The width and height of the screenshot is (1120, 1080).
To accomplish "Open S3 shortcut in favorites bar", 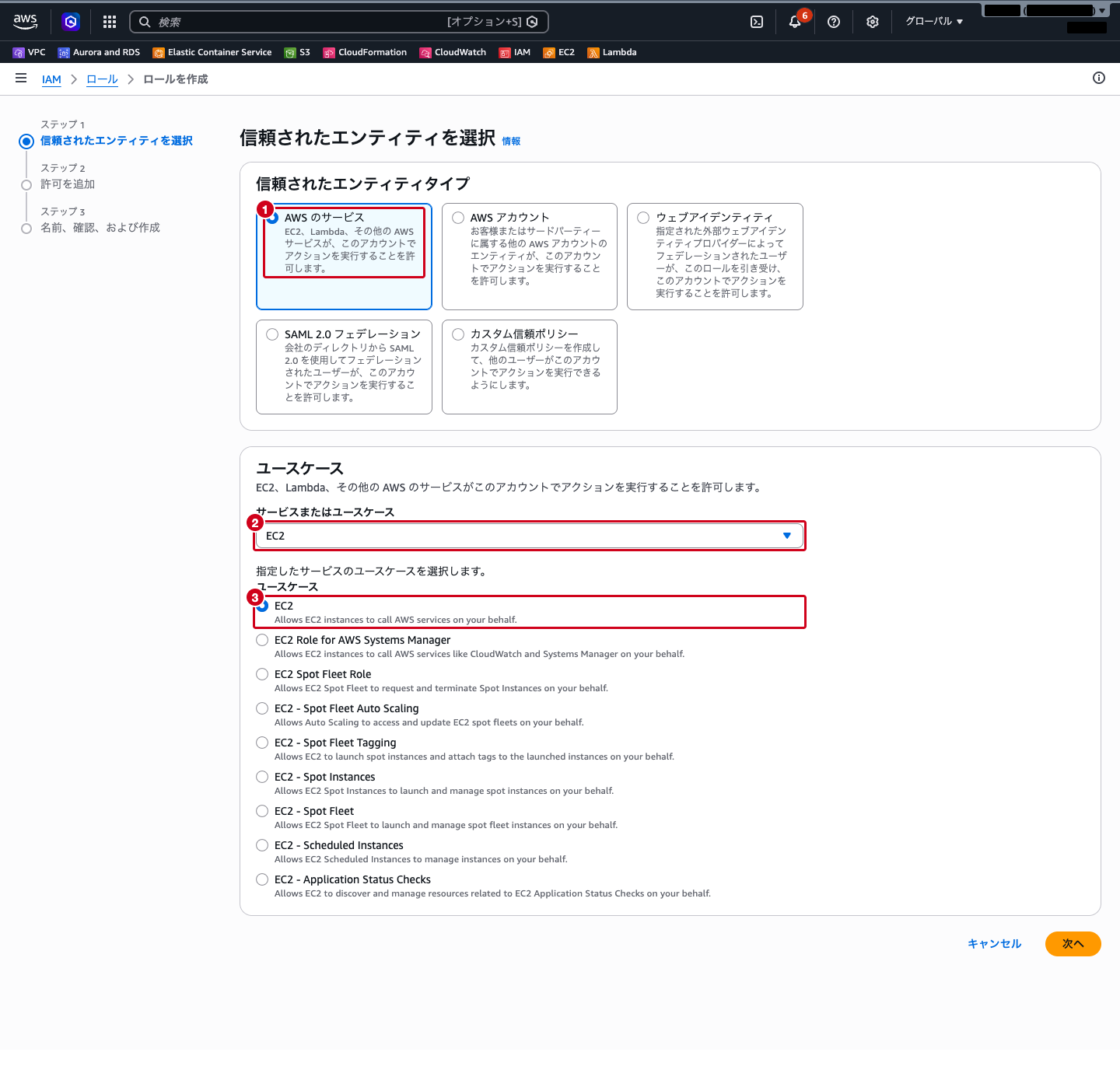I will tap(297, 52).
